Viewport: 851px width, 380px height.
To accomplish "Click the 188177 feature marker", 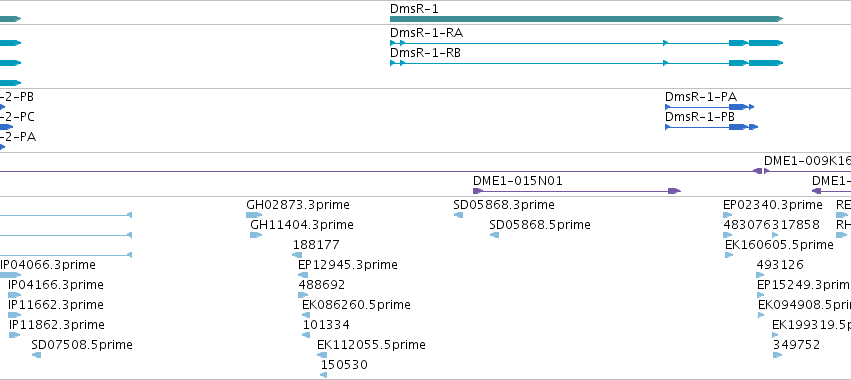I will 297,255.
